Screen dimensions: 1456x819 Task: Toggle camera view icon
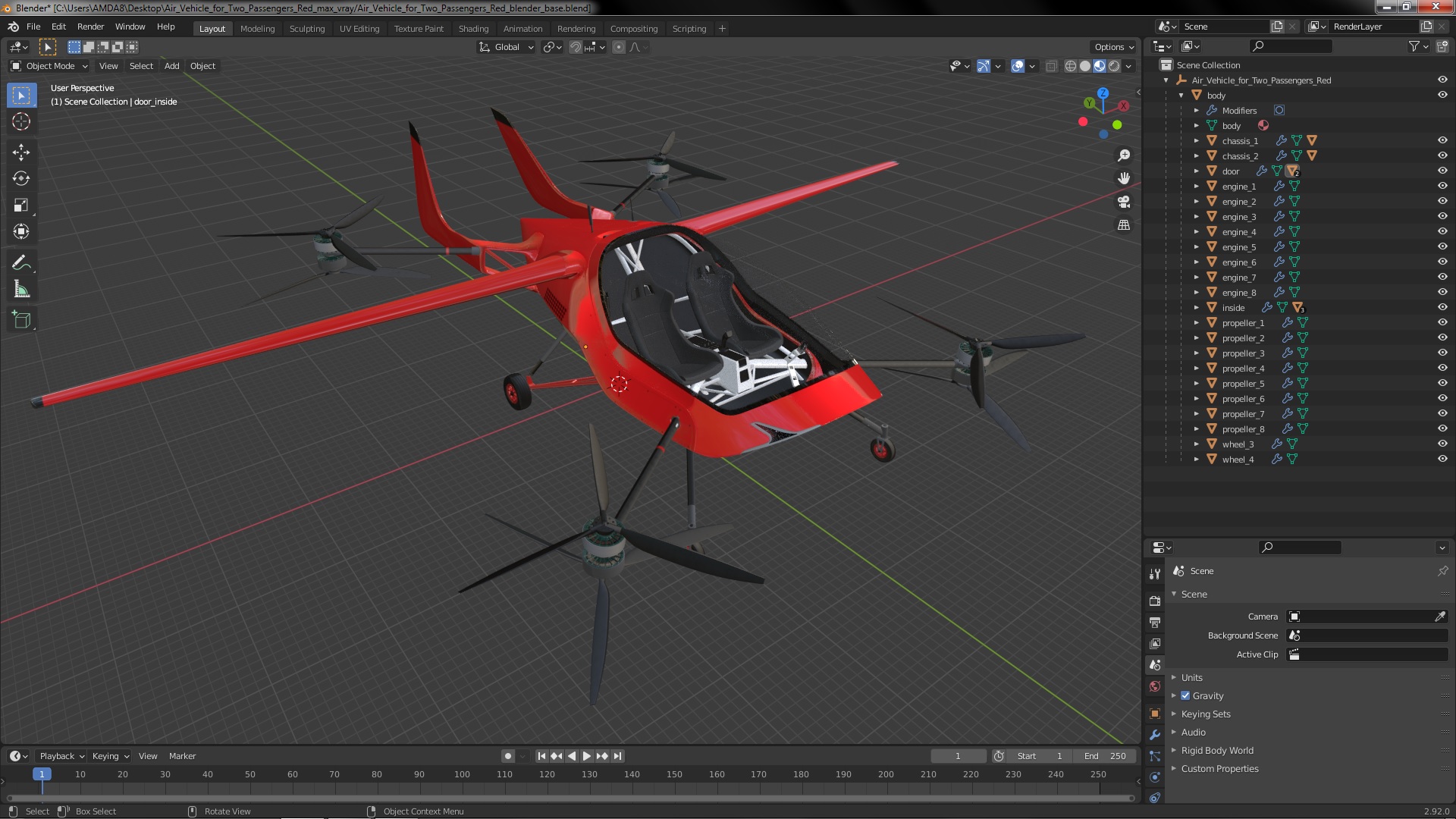(1124, 202)
